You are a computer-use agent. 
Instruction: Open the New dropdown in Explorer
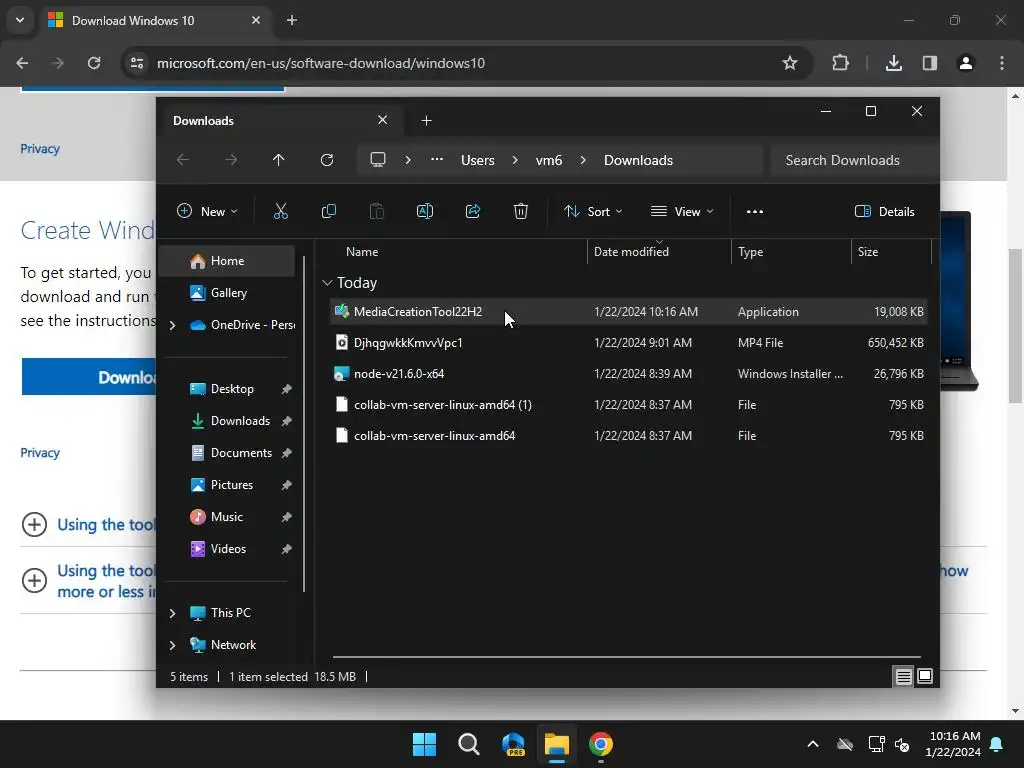click(x=207, y=212)
